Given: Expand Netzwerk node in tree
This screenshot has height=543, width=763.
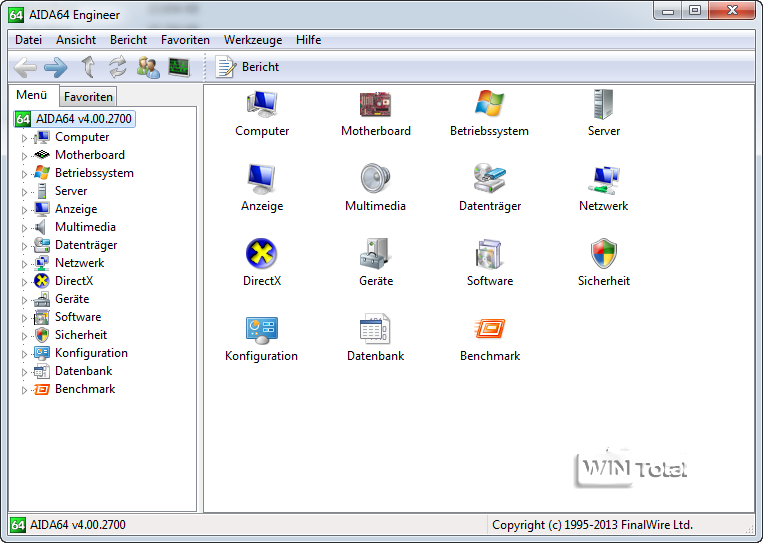Looking at the screenshot, I should pos(24,264).
